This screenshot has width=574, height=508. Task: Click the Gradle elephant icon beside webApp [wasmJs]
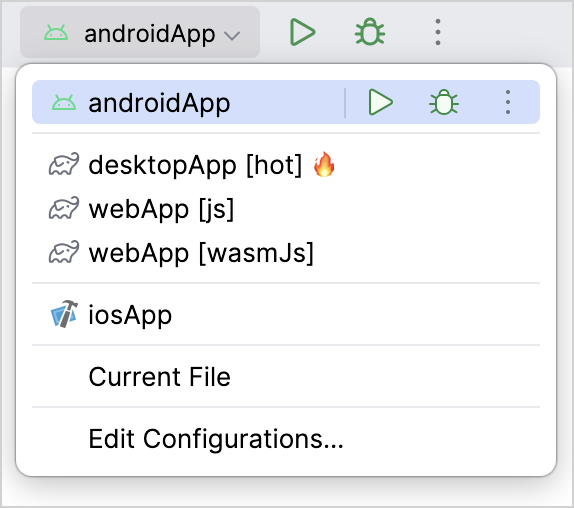pos(64,252)
